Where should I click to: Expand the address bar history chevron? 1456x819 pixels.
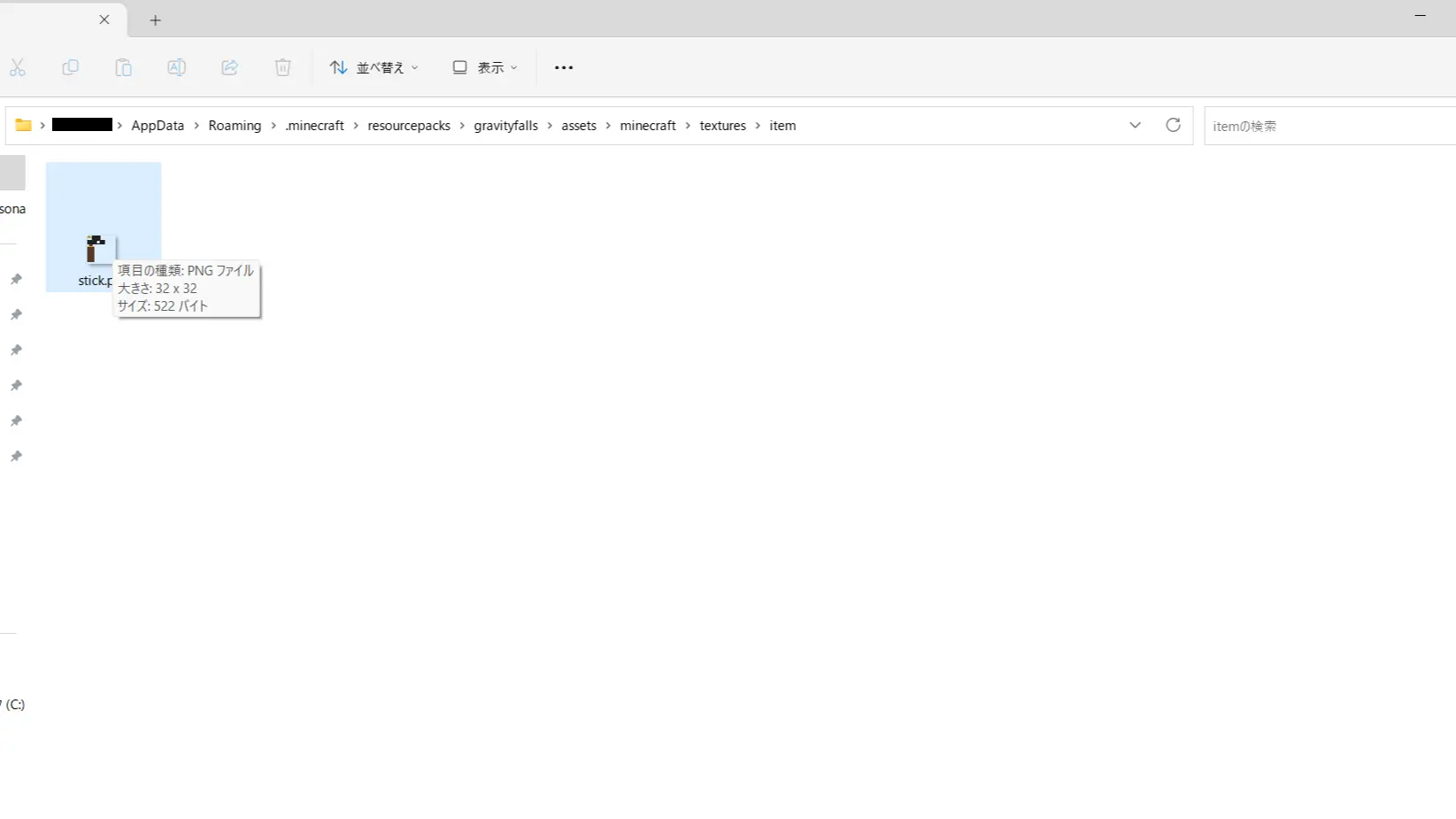[x=1135, y=125]
